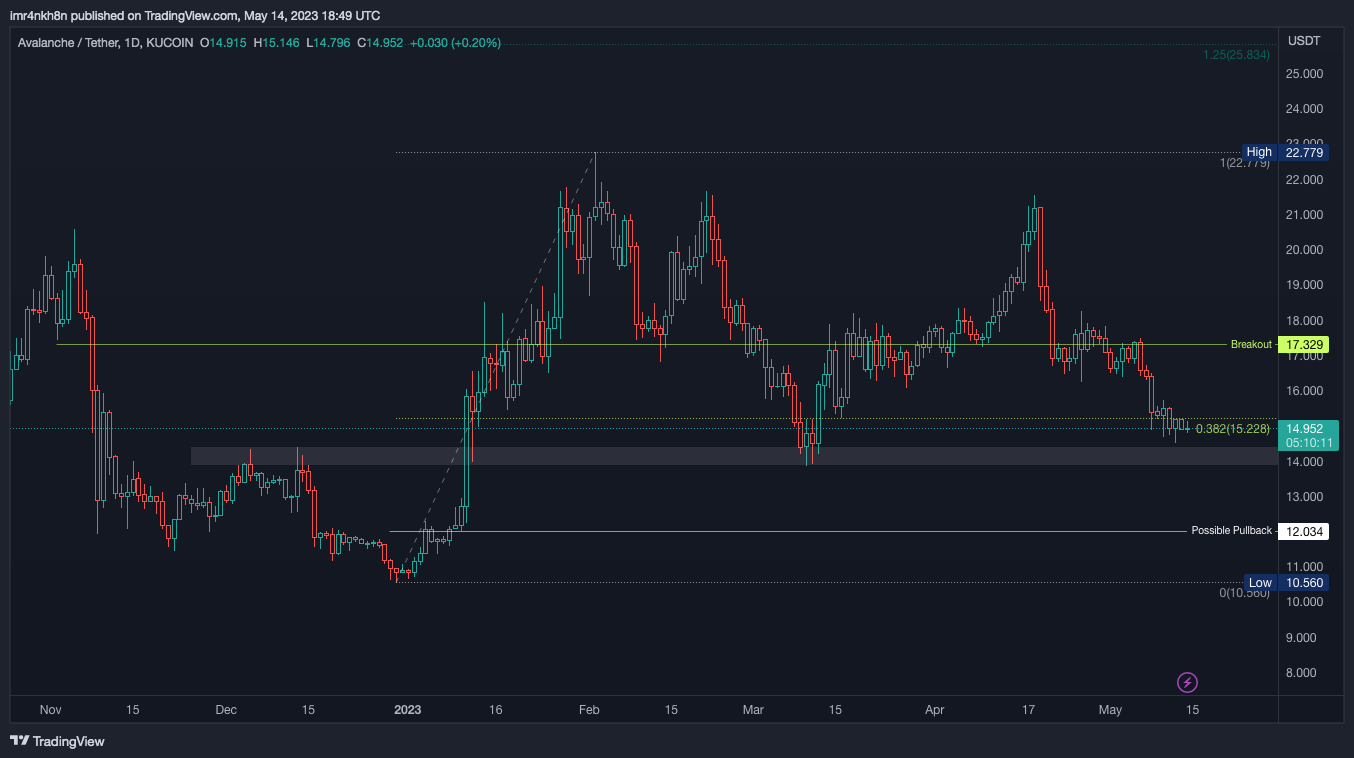Click the close value C14.952
The width and height of the screenshot is (1354, 758).
coord(380,43)
